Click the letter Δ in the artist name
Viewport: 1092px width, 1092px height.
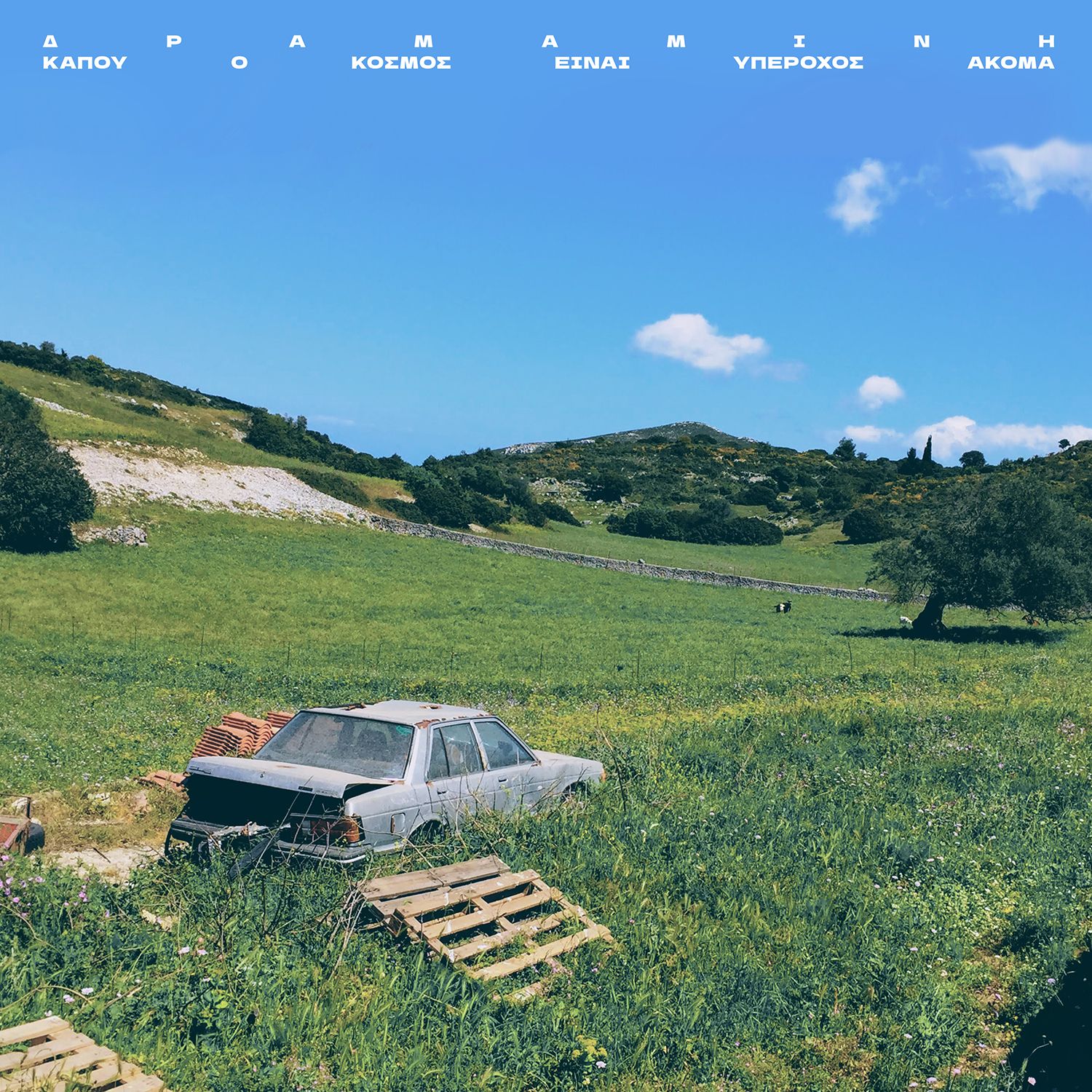[x=50, y=41]
